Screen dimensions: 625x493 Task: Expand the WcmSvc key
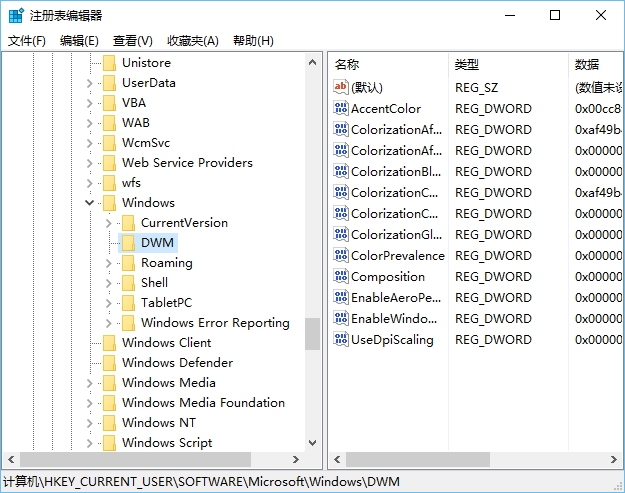coord(89,143)
